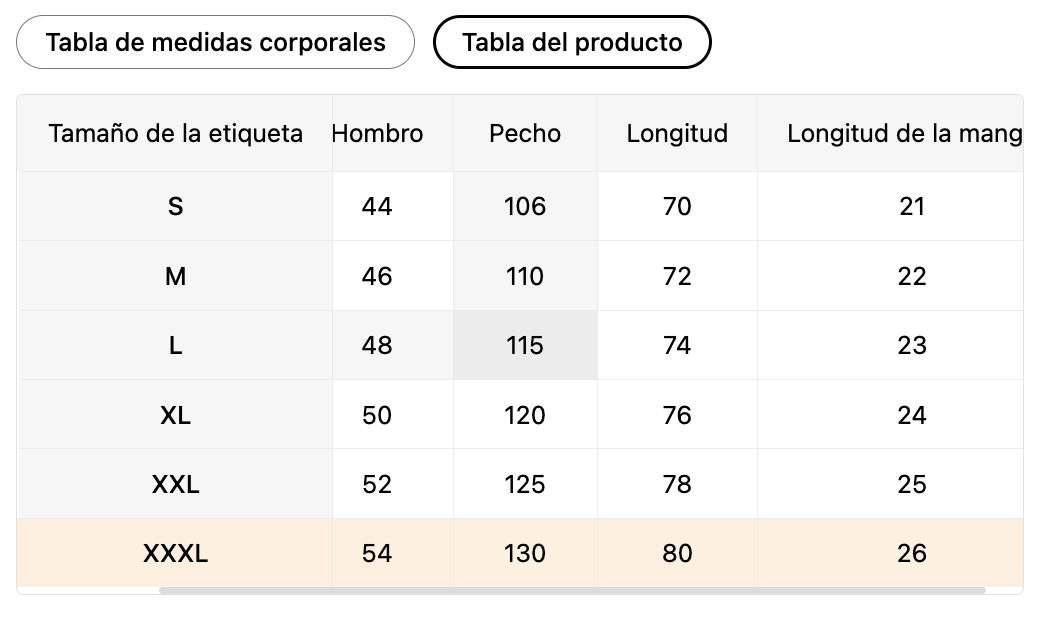1040x618 pixels.
Task: Click the Longitud de la manga header
Action: click(904, 133)
